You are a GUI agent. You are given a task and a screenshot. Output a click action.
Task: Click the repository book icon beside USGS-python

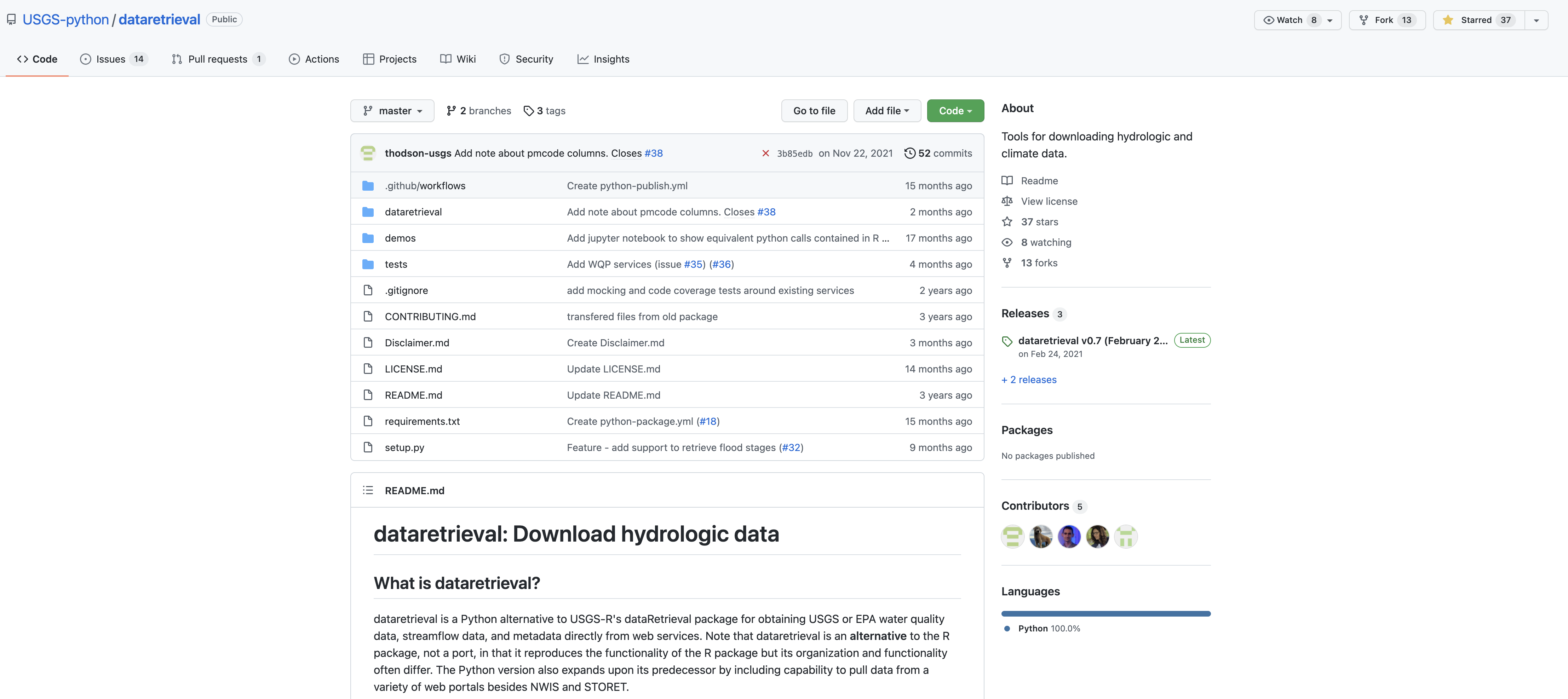coord(11,19)
